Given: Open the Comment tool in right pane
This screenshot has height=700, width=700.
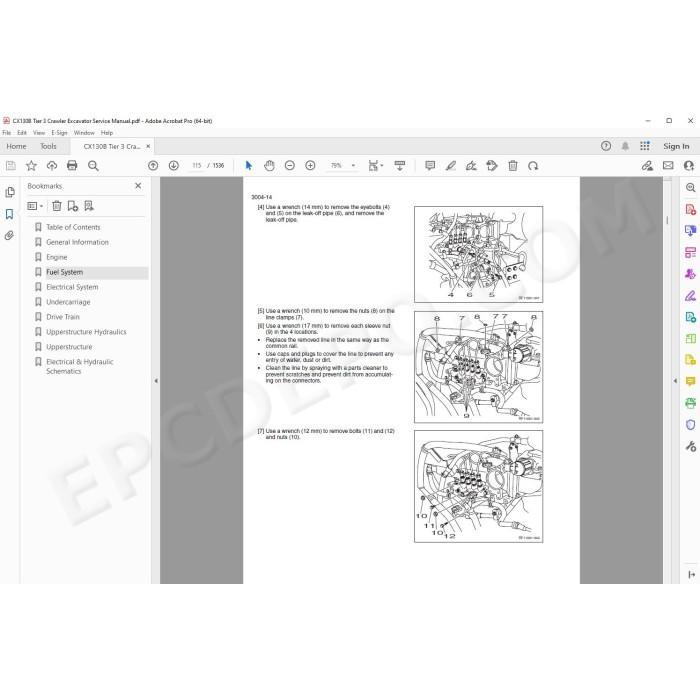Looking at the screenshot, I should [690, 382].
